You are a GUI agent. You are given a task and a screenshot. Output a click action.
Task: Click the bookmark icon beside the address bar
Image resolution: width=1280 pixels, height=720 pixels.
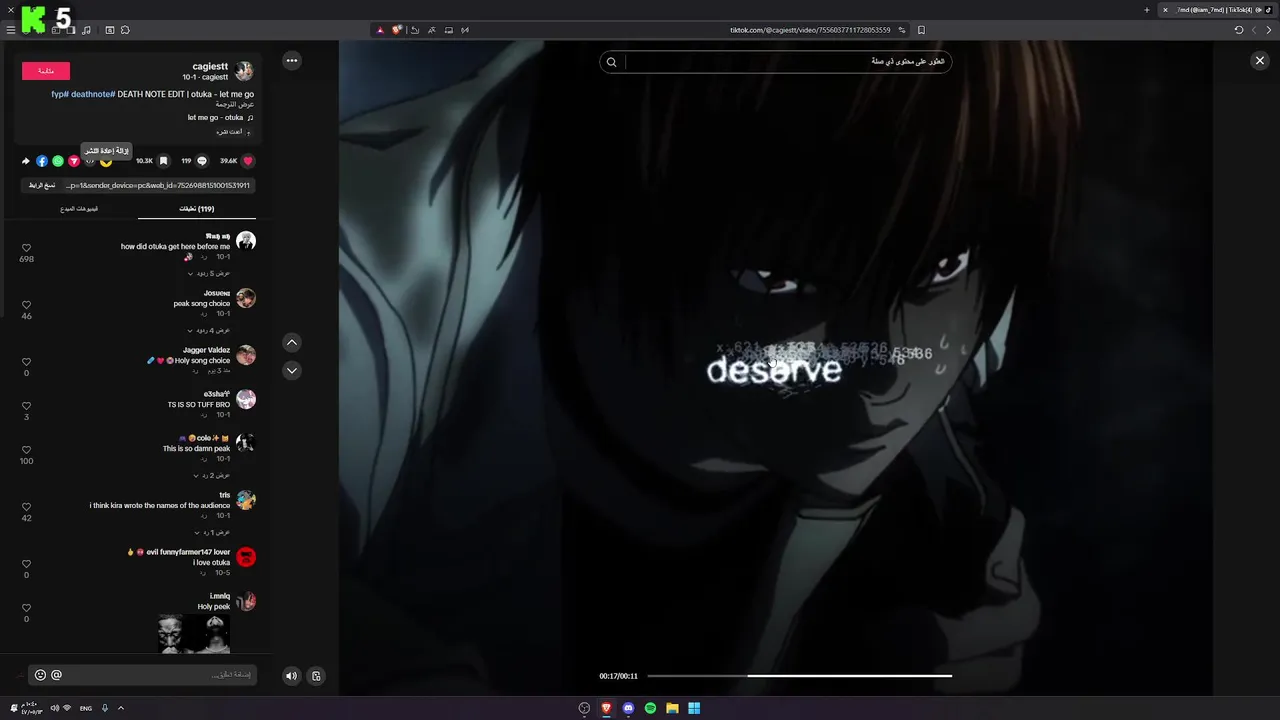921,30
